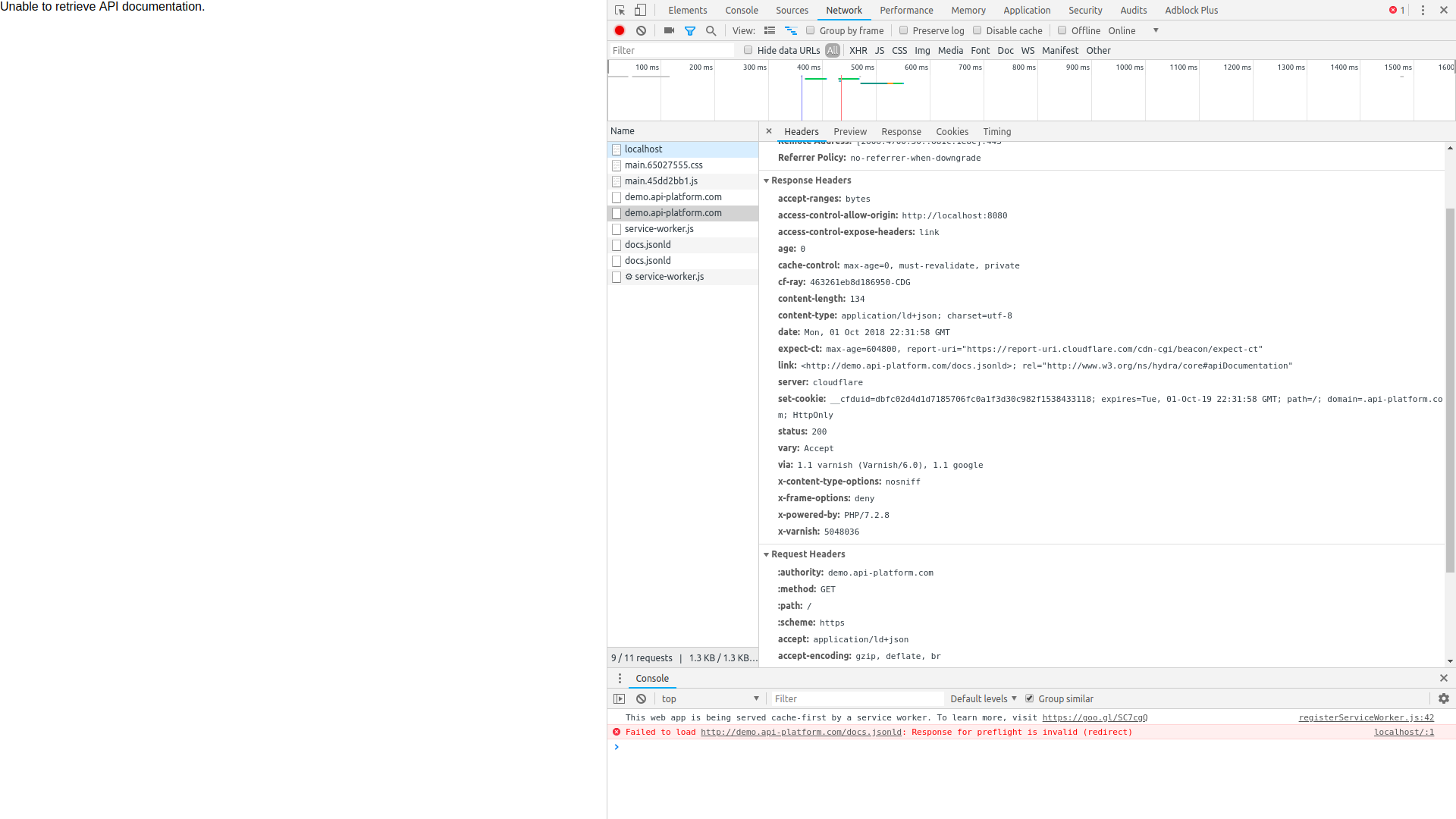Open the network filter funnel
This screenshot has width=1456, height=819.
(690, 30)
